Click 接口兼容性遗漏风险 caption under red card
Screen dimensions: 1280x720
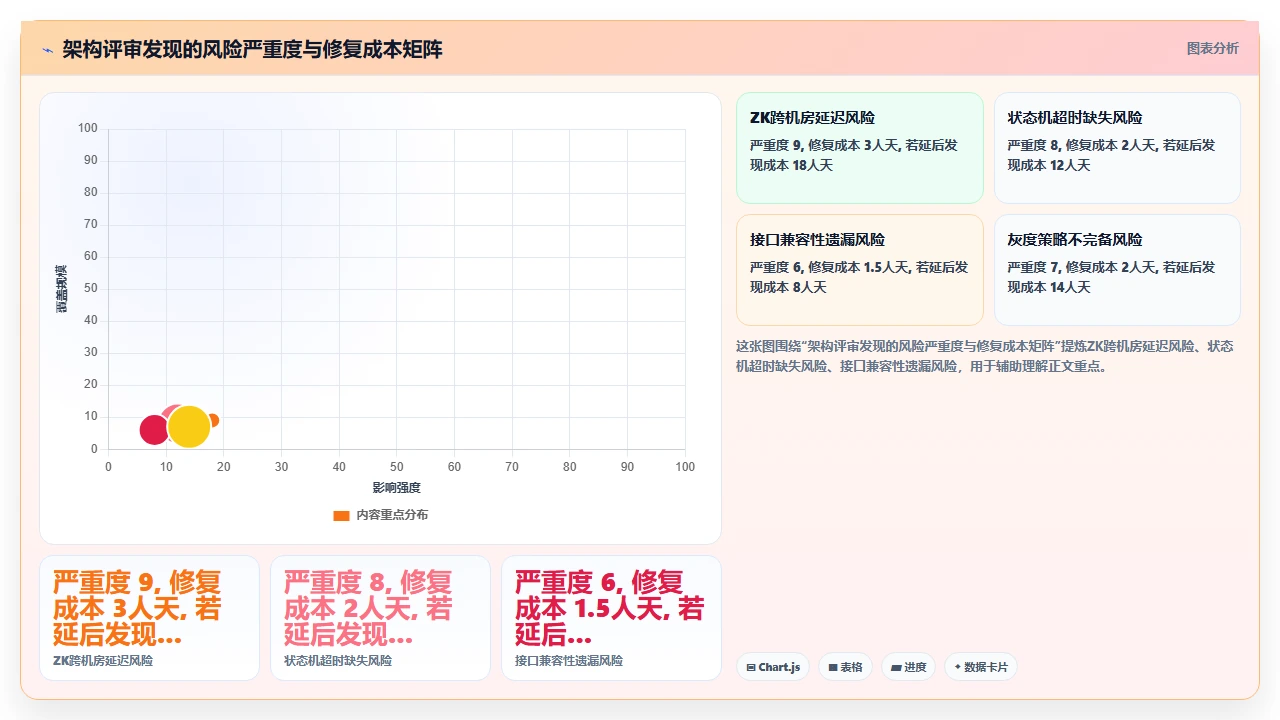click(569, 661)
